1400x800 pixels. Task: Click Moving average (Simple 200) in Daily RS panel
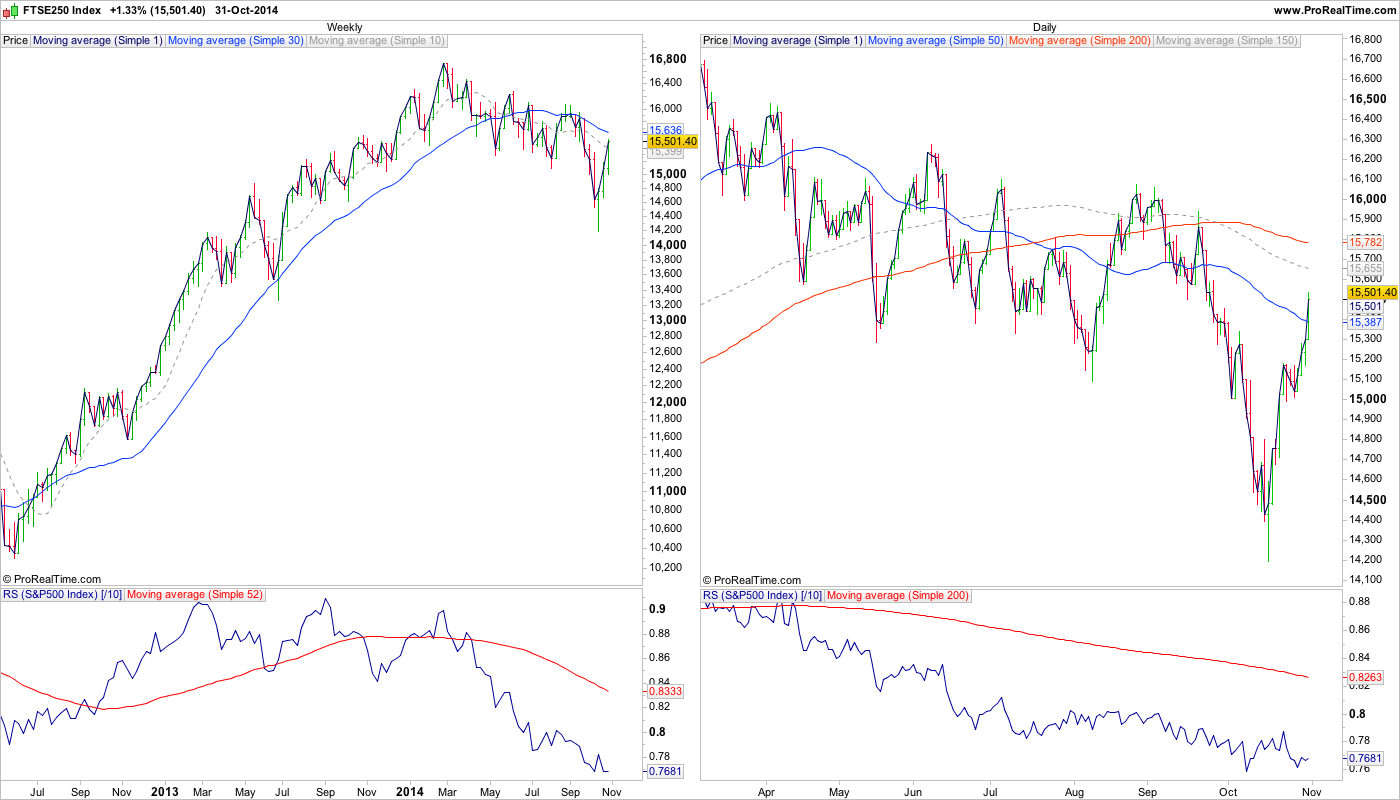coord(898,595)
